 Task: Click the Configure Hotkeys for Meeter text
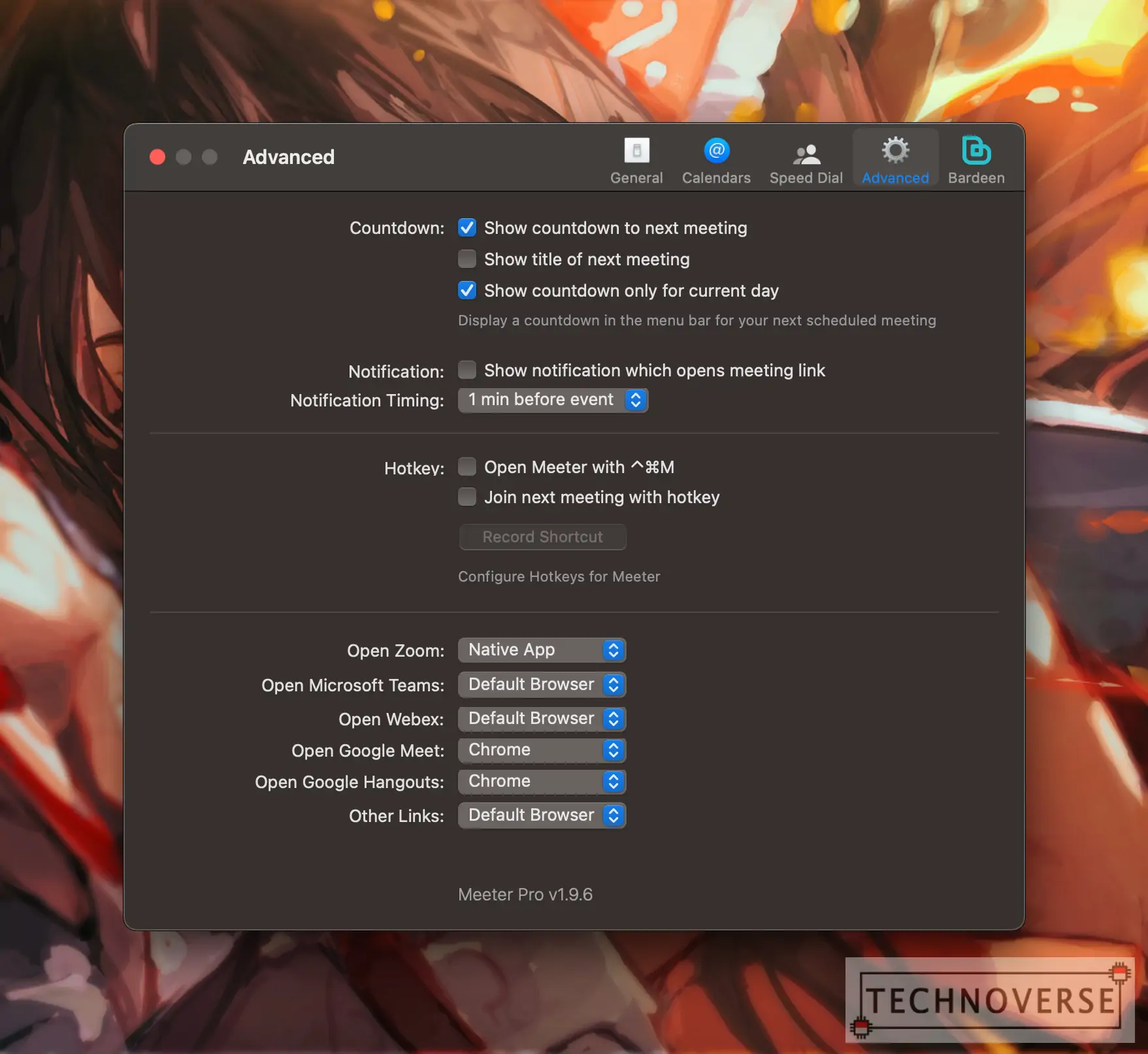(559, 576)
